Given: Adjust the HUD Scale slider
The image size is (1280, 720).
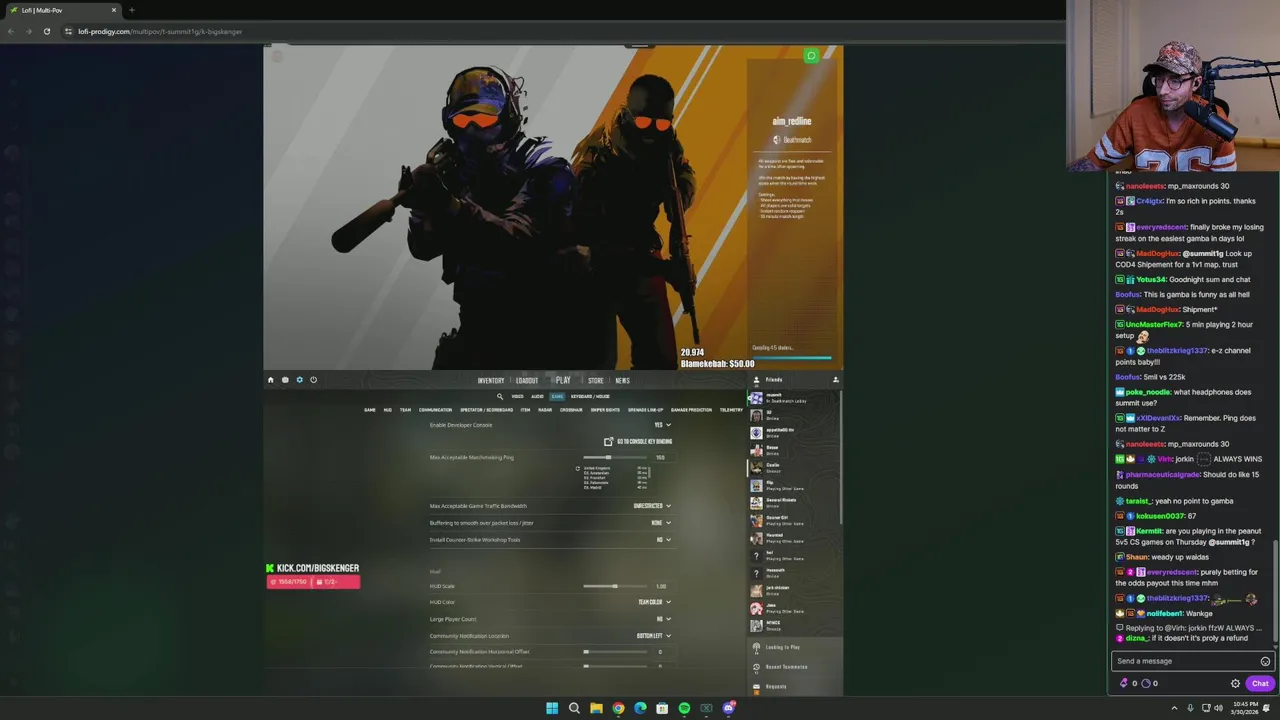Looking at the screenshot, I should point(615,586).
